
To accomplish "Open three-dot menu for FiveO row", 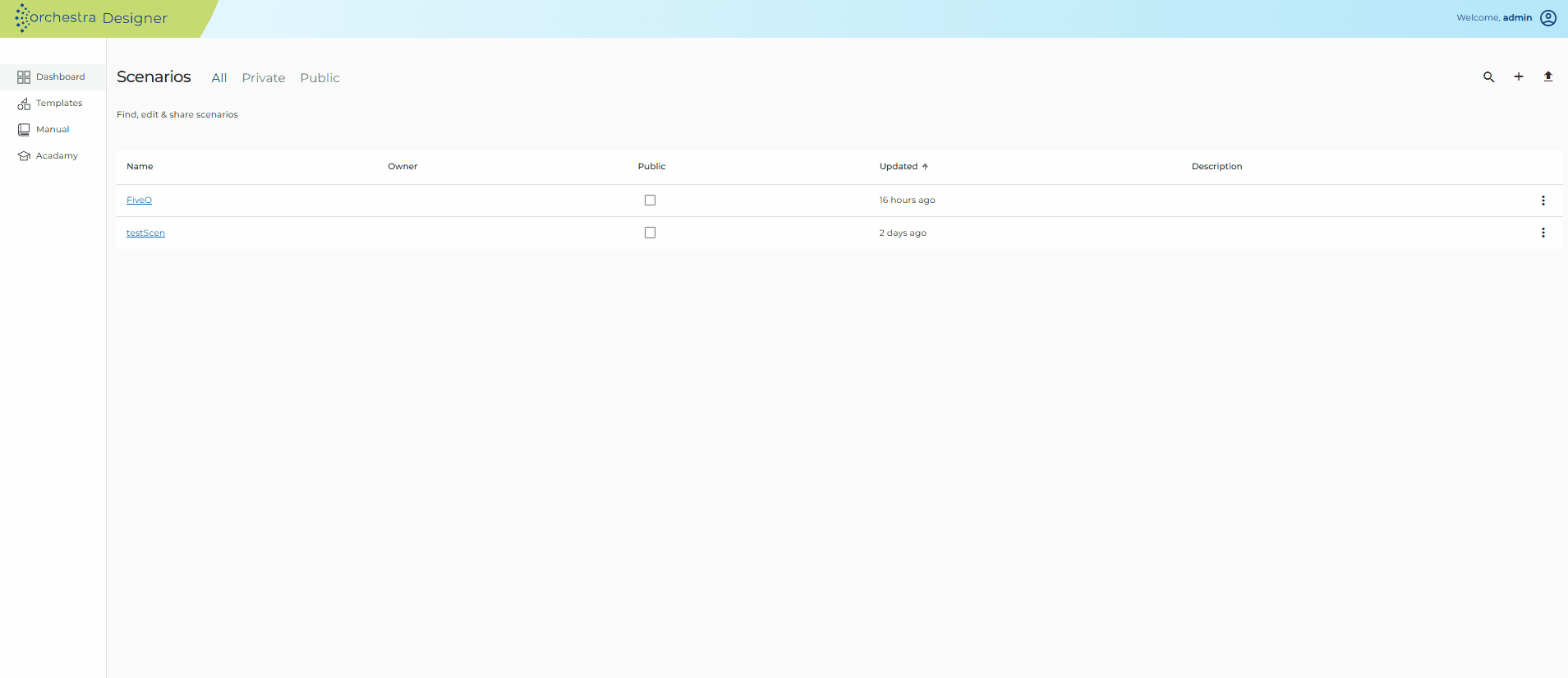I will [1543, 201].
